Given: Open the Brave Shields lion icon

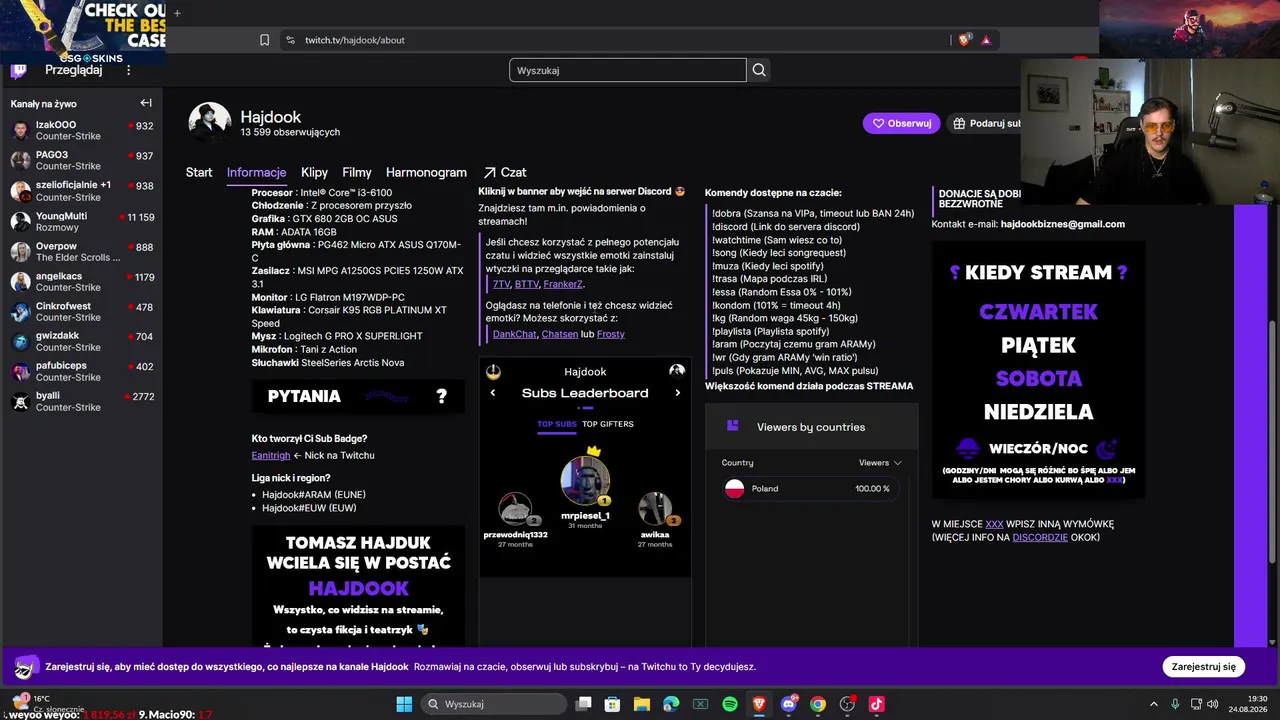Looking at the screenshot, I should (x=964, y=40).
